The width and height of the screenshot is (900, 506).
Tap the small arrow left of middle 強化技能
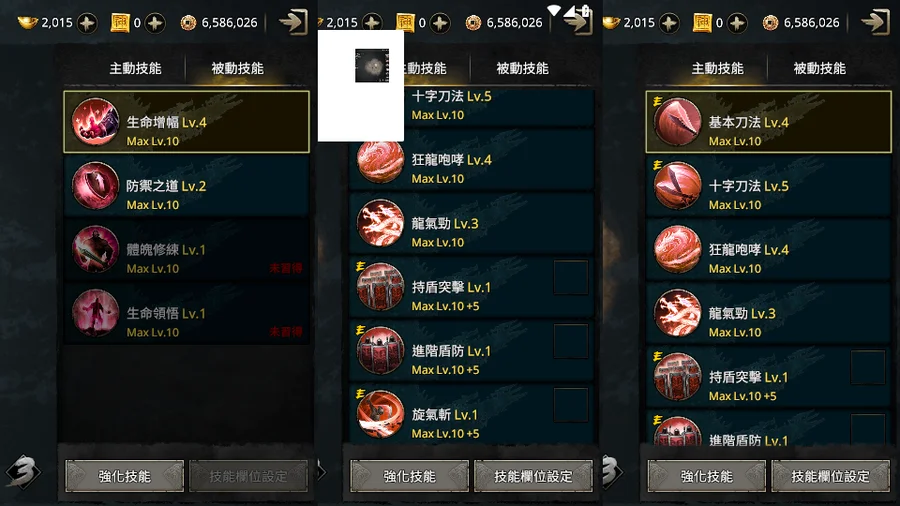(321, 472)
